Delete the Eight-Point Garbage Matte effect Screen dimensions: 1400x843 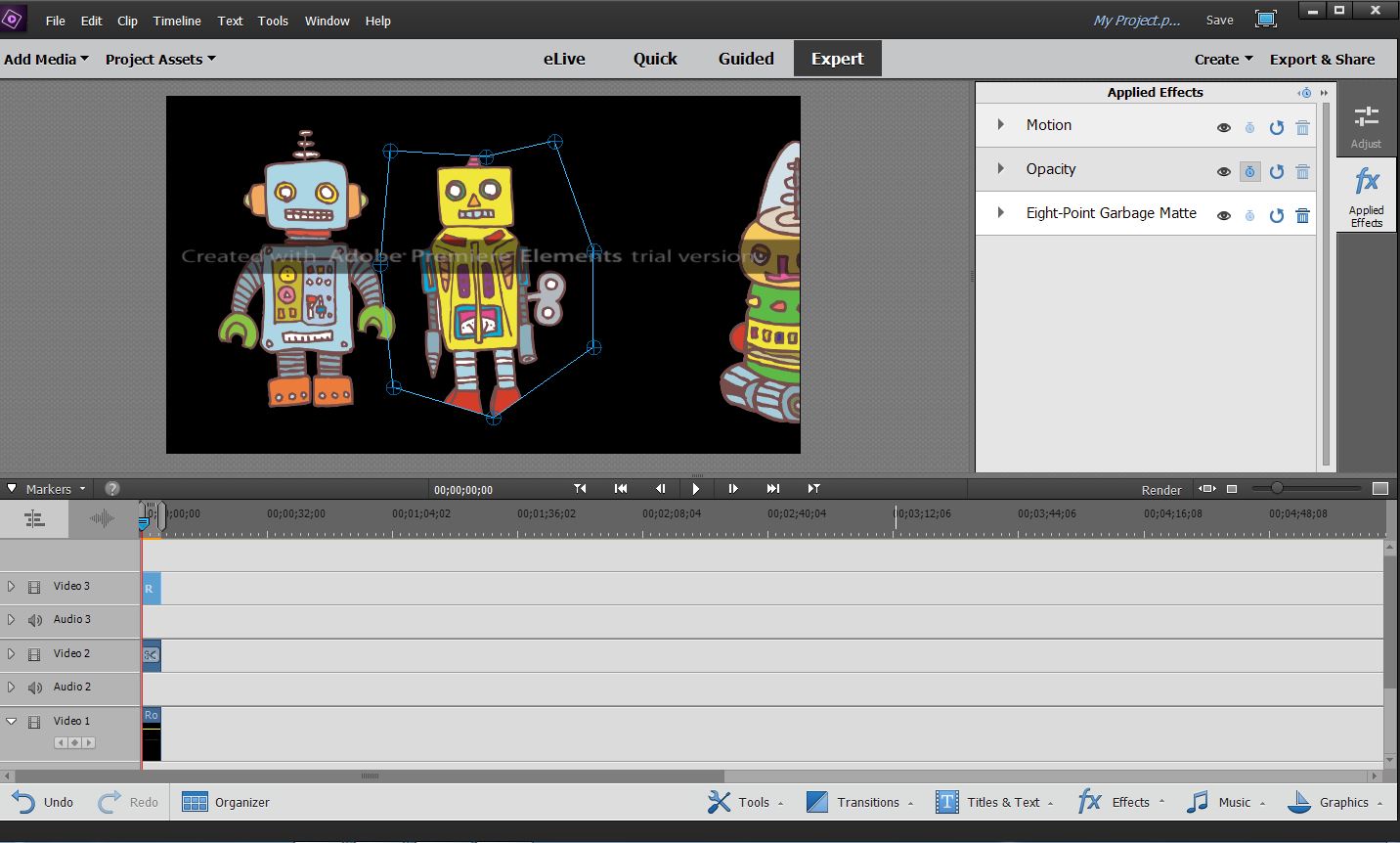pyautogui.click(x=1302, y=216)
